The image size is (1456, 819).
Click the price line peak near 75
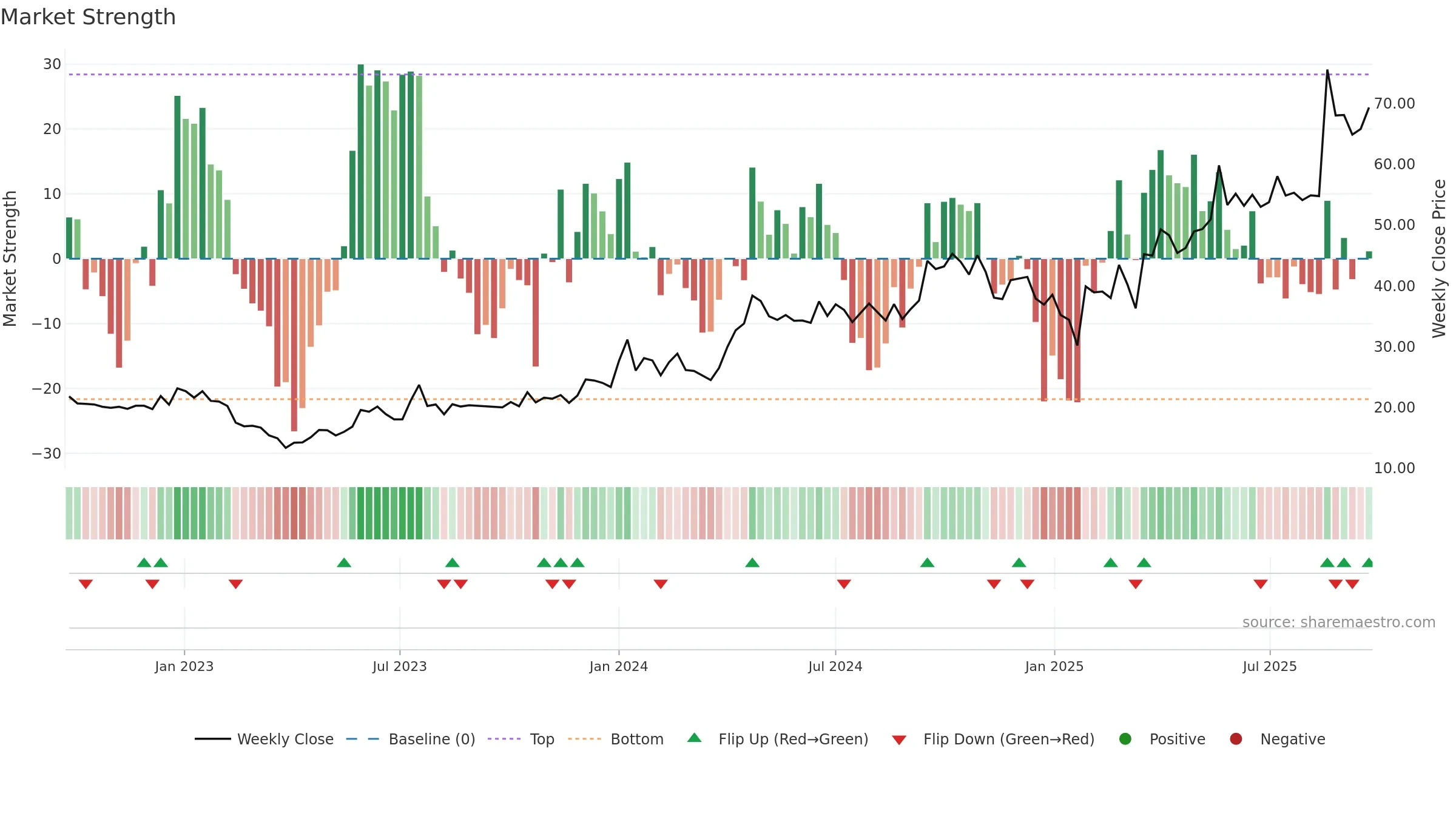[1327, 70]
